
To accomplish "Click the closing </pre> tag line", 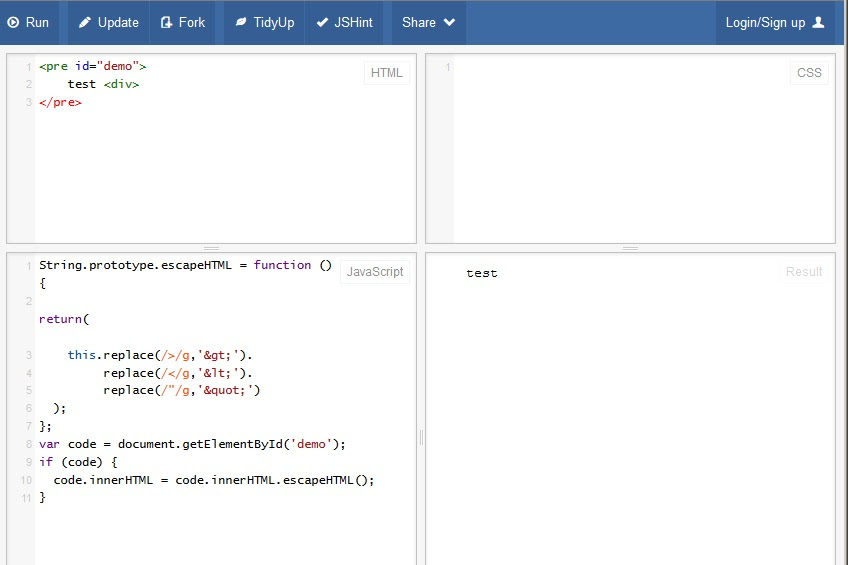I will pyautogui.click(x=60, y=102).
